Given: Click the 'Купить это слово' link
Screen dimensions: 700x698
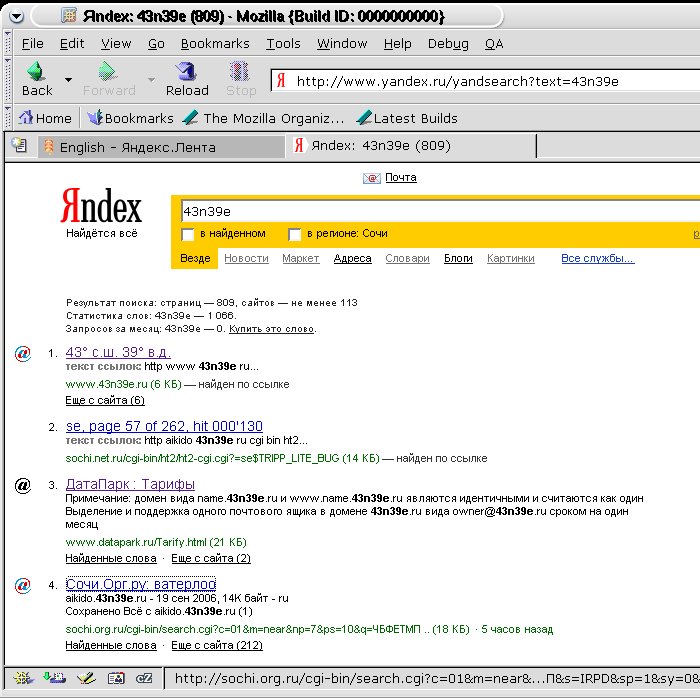Looking at the screenshot, I should (x=271, y=329).
